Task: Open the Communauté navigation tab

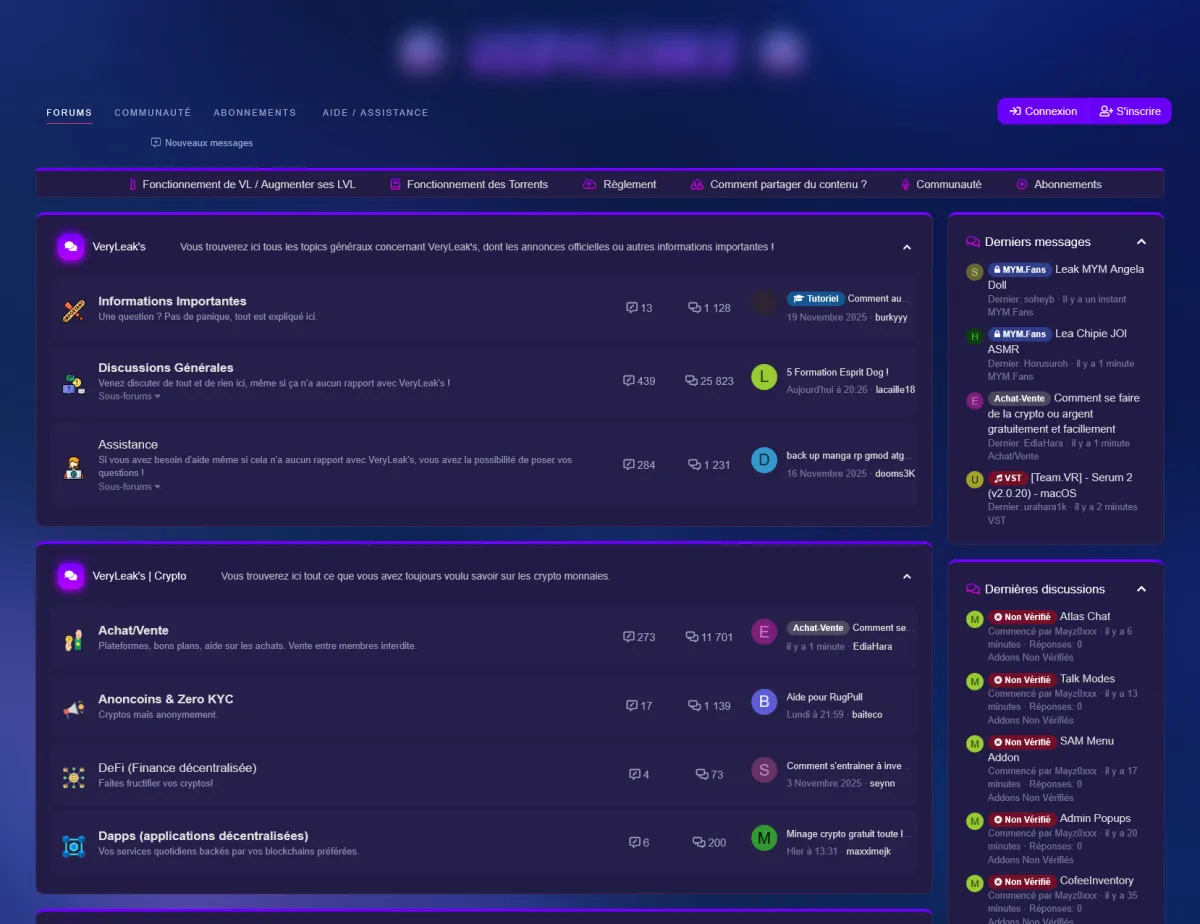Action: (152, 113)
